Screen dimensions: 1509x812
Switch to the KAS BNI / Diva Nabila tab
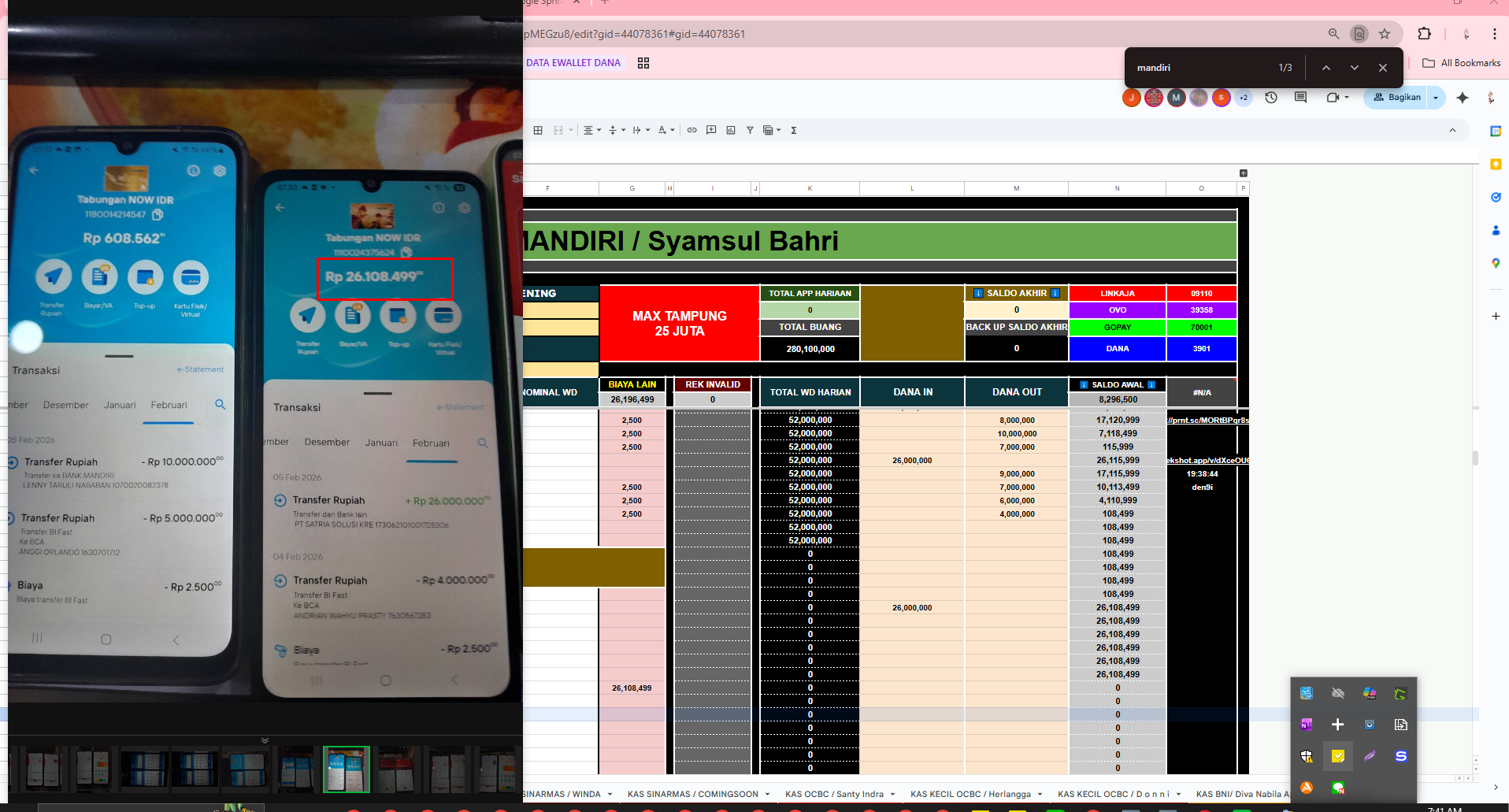pos(1241,794)
